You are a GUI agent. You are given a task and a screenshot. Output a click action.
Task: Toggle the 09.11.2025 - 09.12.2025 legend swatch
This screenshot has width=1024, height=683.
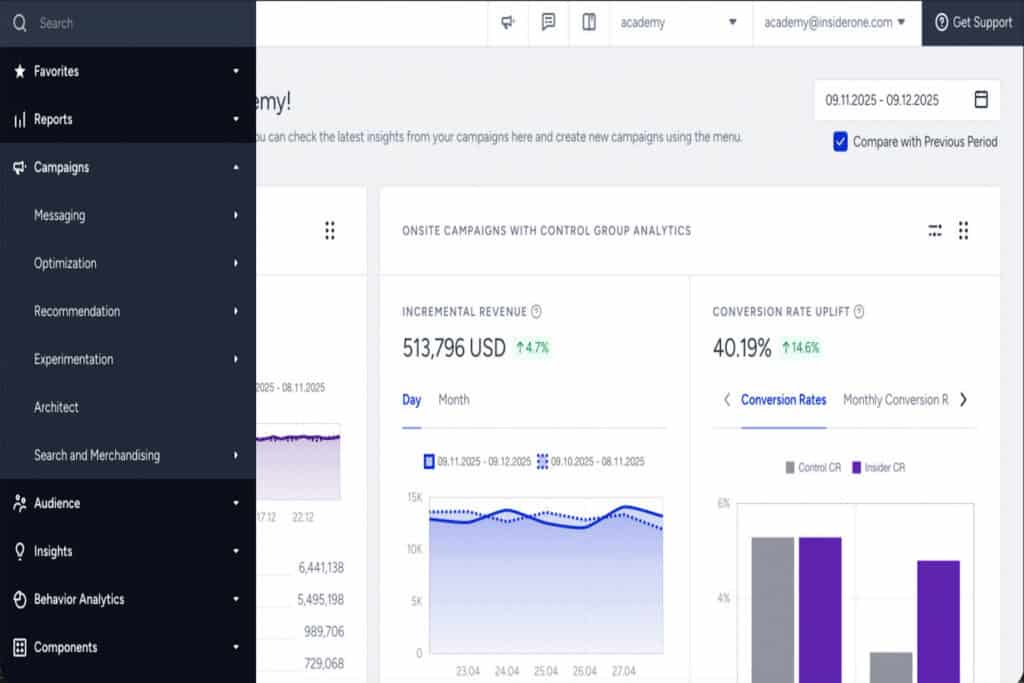[430, 462]
